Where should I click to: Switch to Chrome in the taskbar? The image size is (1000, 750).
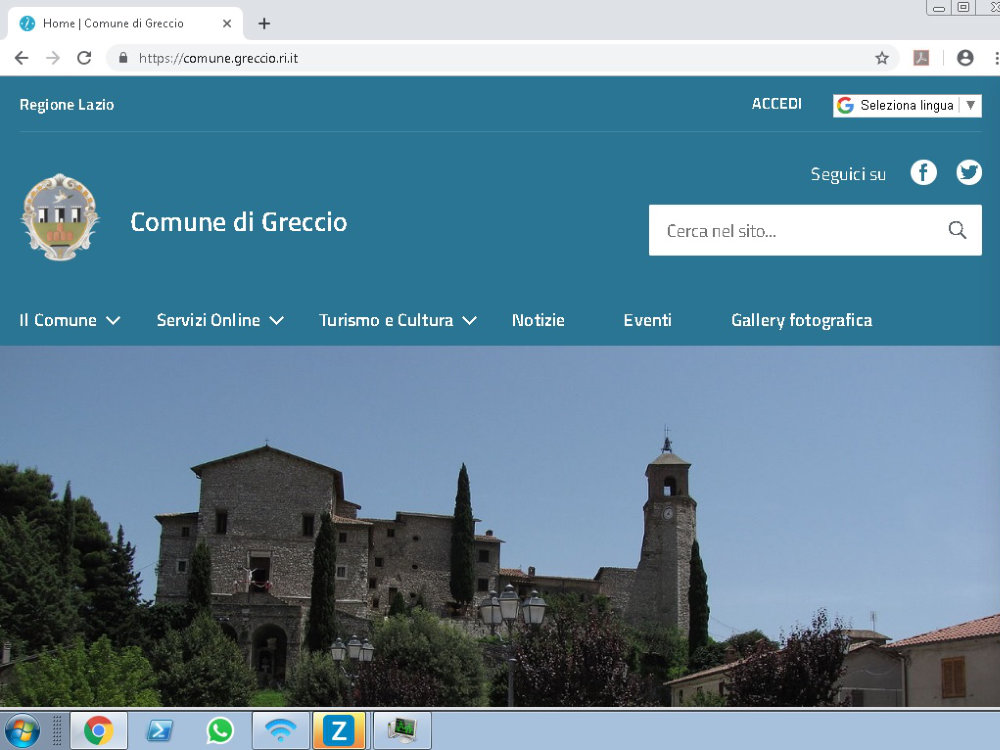98,730
